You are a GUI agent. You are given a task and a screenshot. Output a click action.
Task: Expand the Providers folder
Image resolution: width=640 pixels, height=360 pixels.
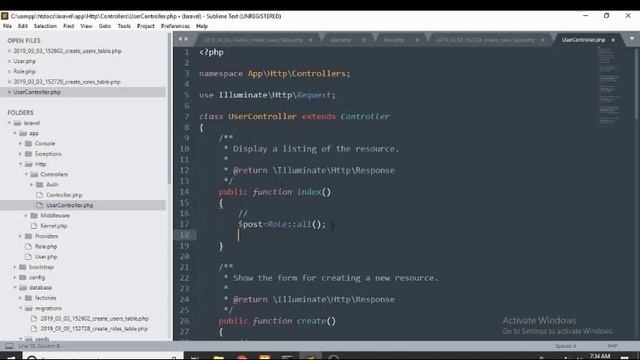click(20, 236)
